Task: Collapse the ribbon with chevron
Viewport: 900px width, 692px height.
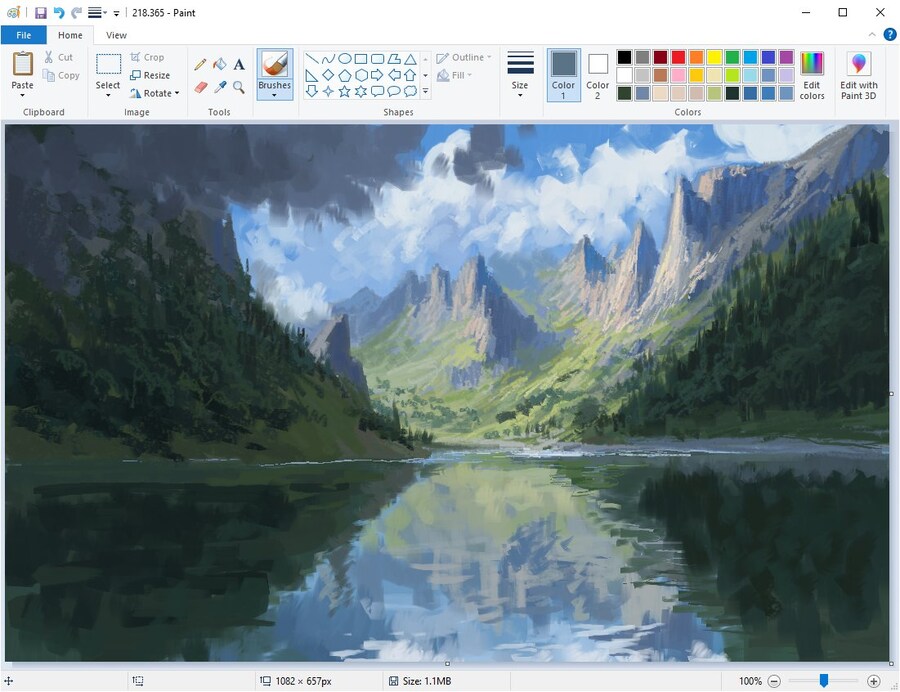Action: [x=872, y=34]
